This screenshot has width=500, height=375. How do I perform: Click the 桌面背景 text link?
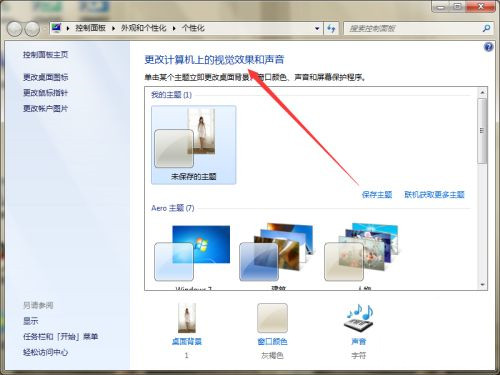coord(187,341)
